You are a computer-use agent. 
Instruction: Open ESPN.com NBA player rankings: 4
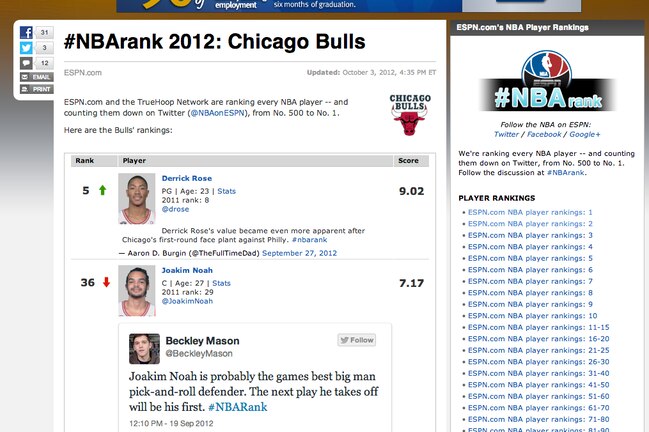point(530,247)
